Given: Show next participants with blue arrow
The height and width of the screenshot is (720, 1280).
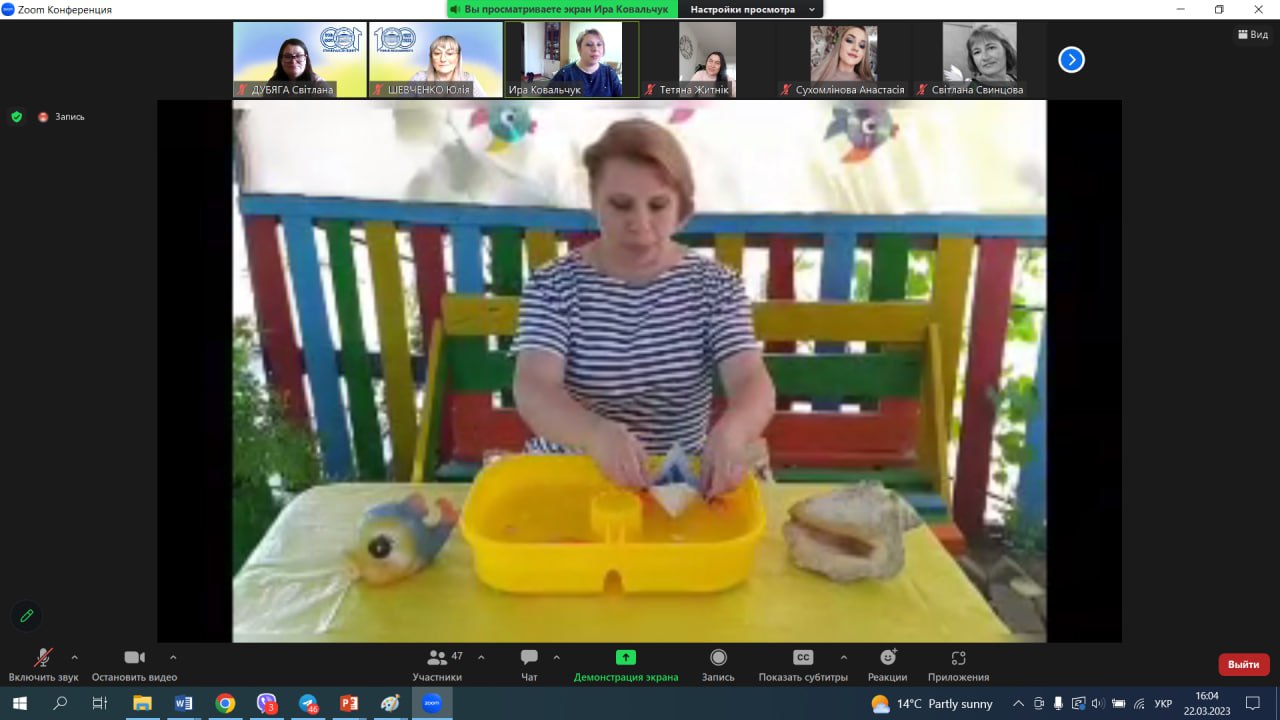Looking at the screenshot, I should pyautogui.click(x=1071, y=60).
